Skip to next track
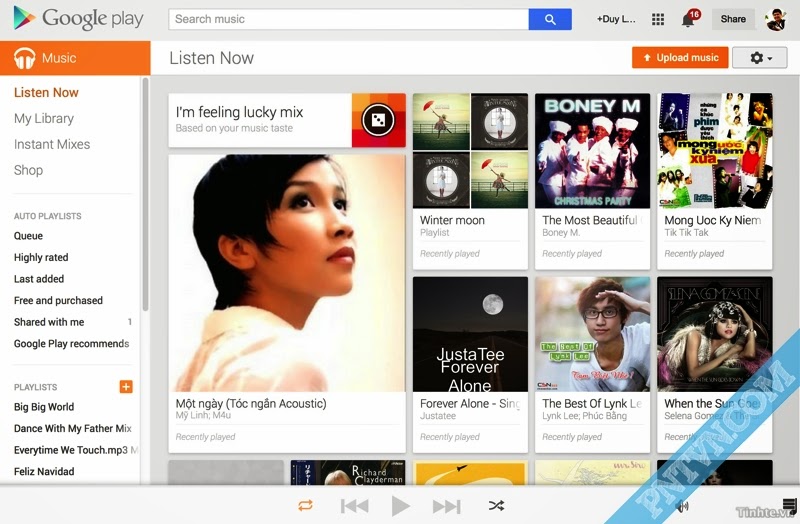This screenshot has width=800, height=524. [446, 506]
